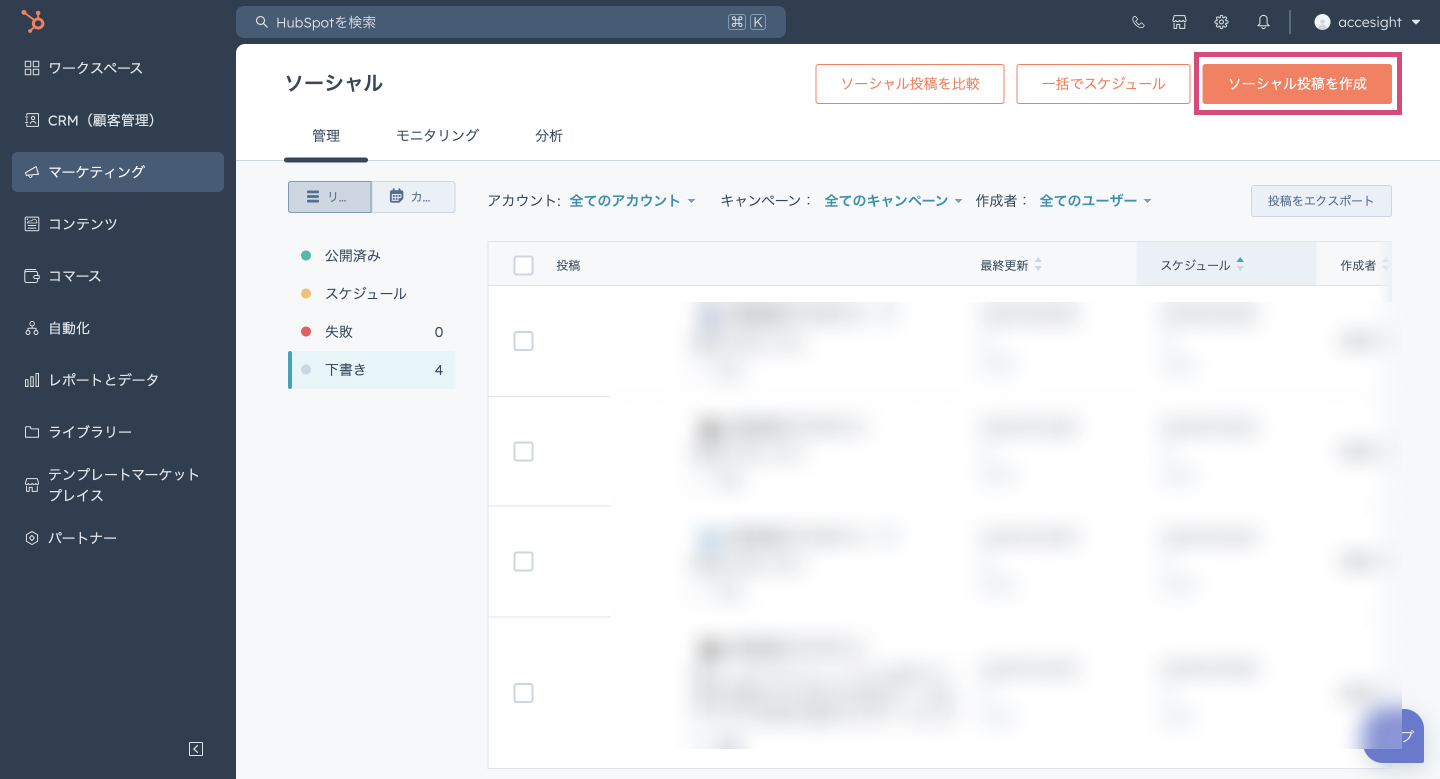Filter posts by 失敗 status
The height and width of the screenshot is (779, 1440).
tap(371, 332)
